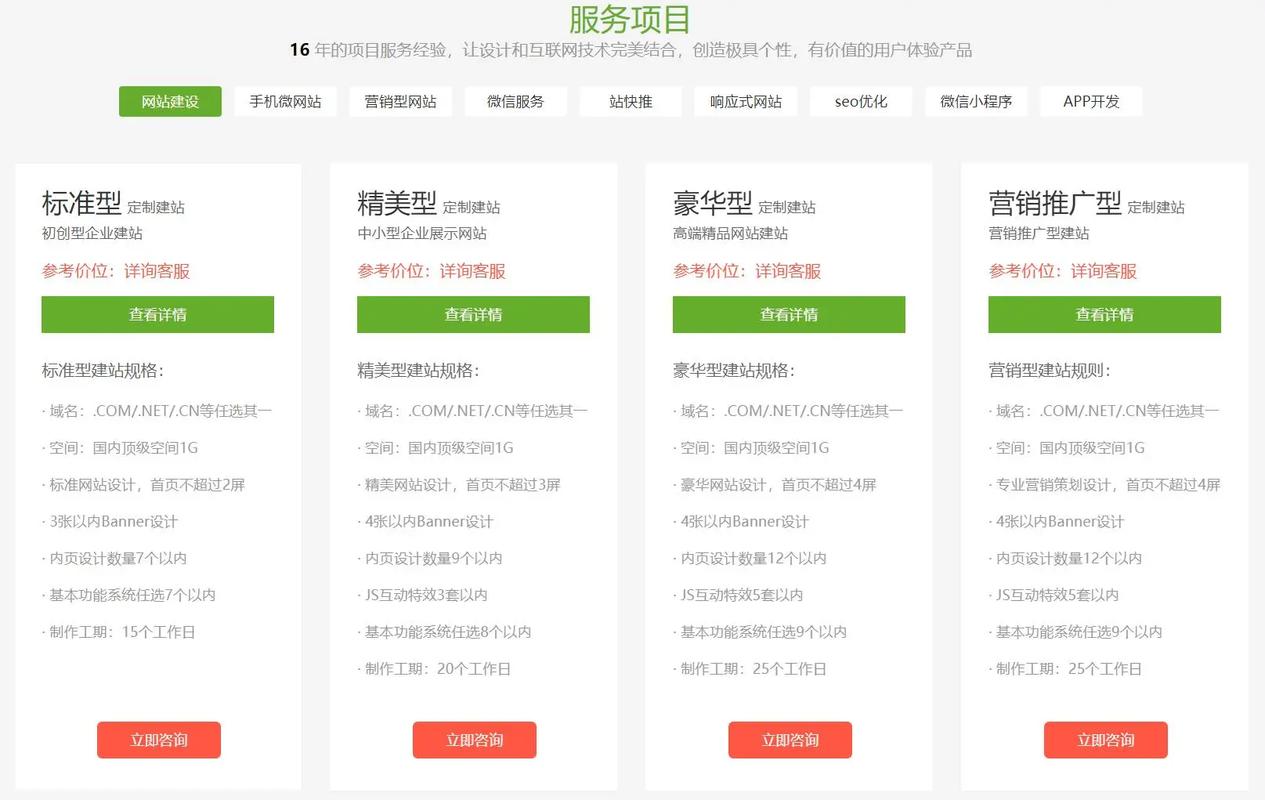
Task: Click the 高端精品网站建站 subtitle
Action: tap(730, 233)
